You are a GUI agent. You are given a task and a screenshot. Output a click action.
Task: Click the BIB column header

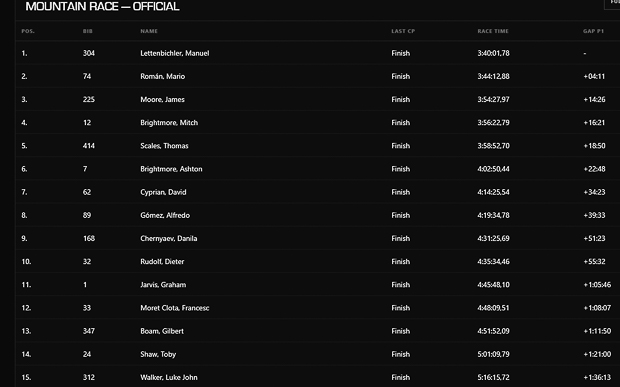[87, 31]
